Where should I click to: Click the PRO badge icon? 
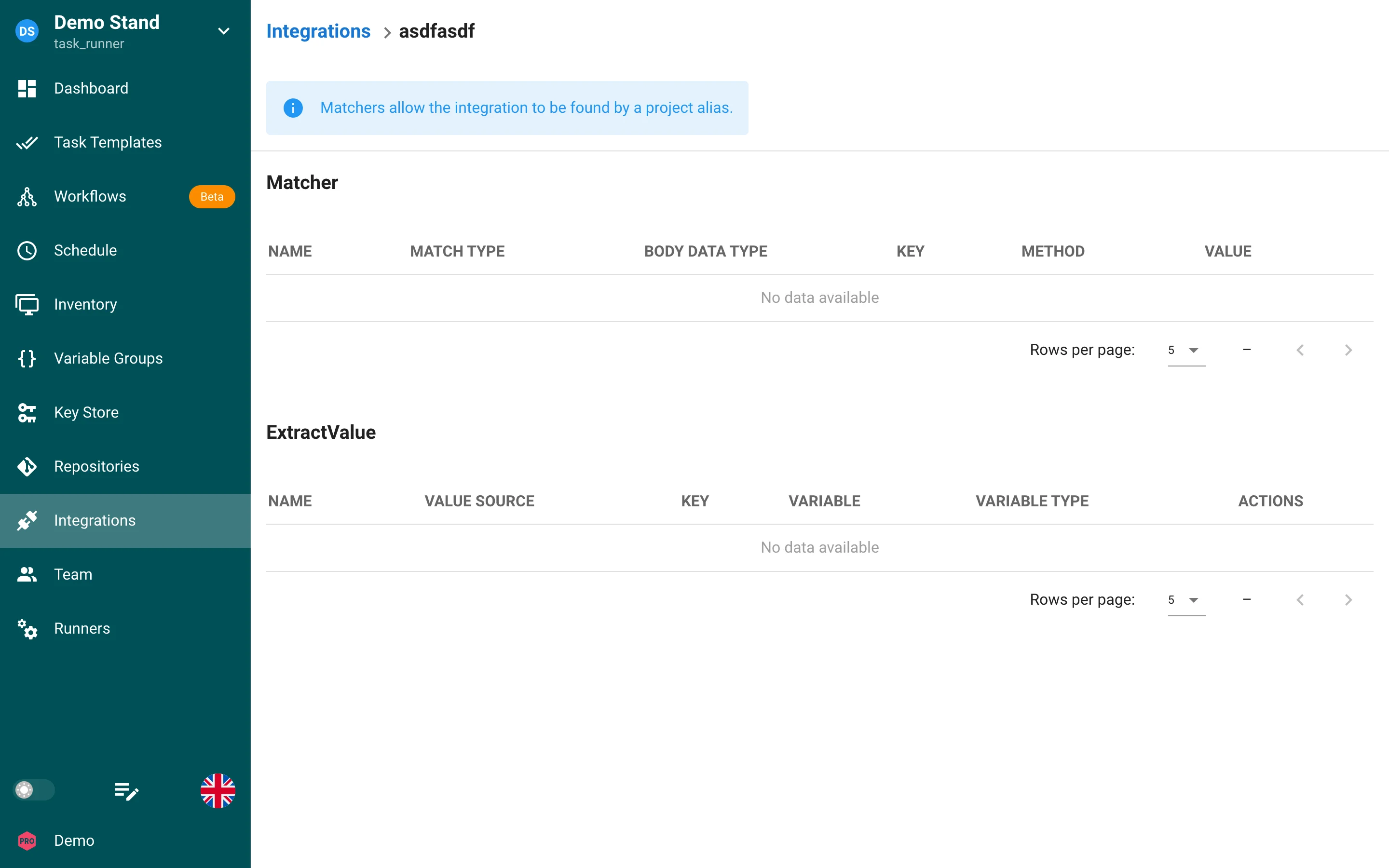[x=27, y=841]
